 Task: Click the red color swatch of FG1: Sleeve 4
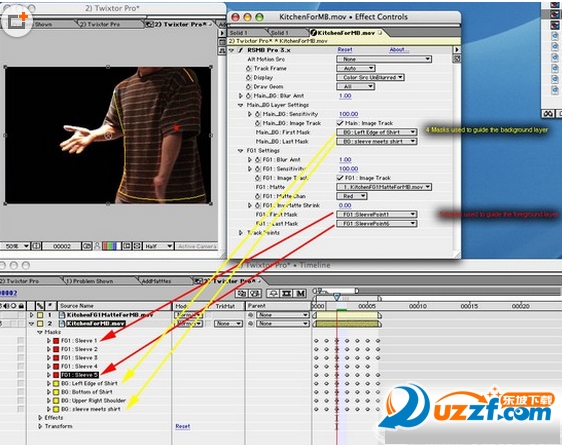(x=56, y=366)
